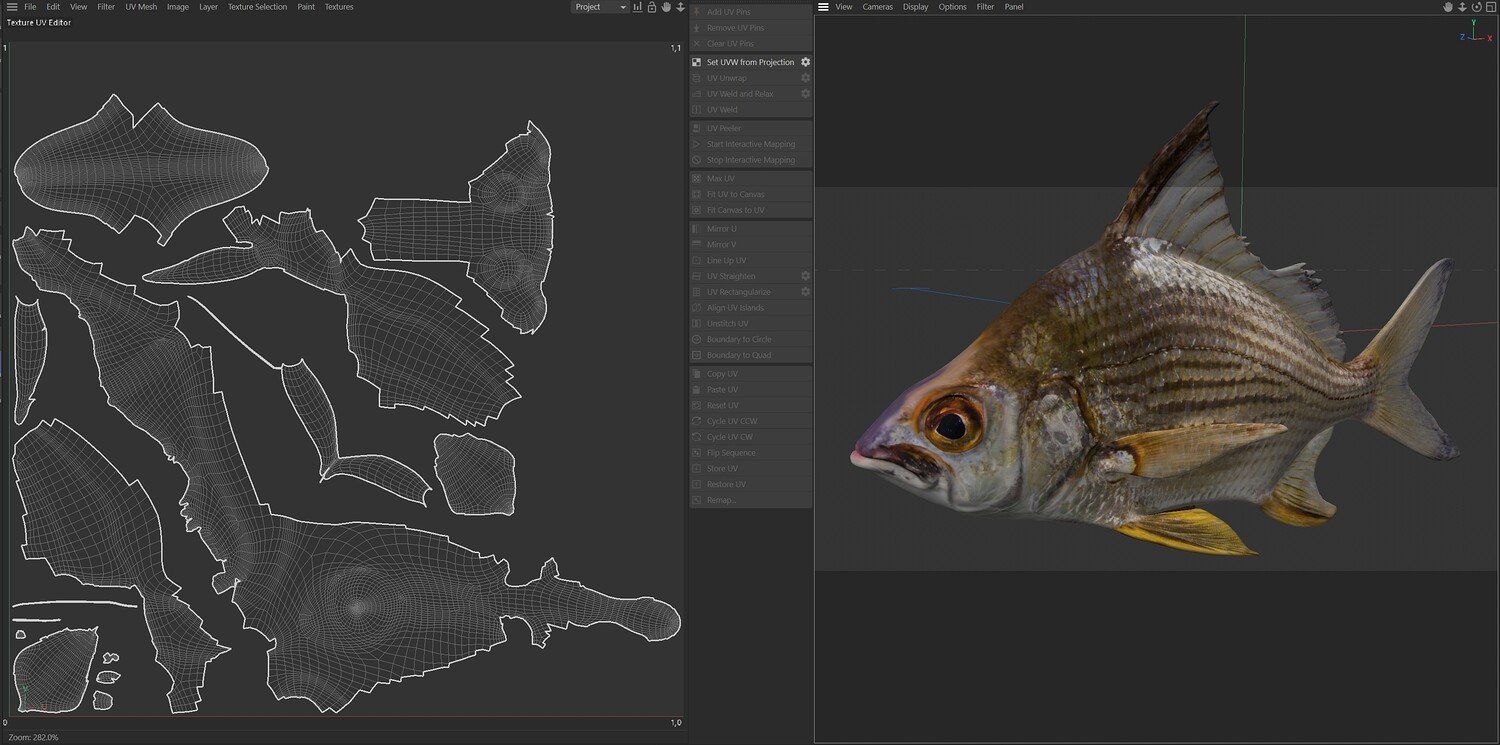Click Stop Interactive Mapping icon
The image size is (1500, 745).
pos(697,160)
